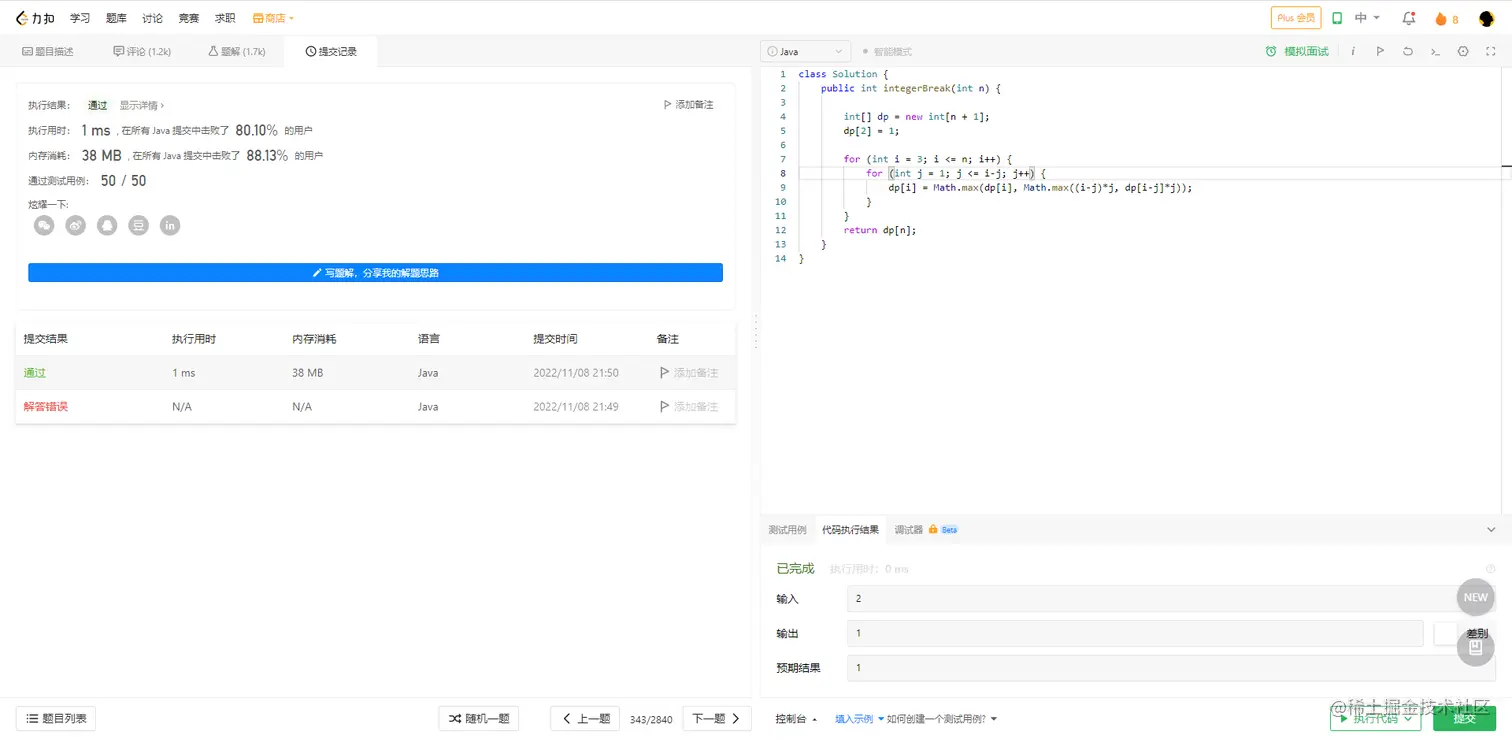Open the Java language dropdown
The width and height of the screenshot is (1512, 739).
coord(806,51)
